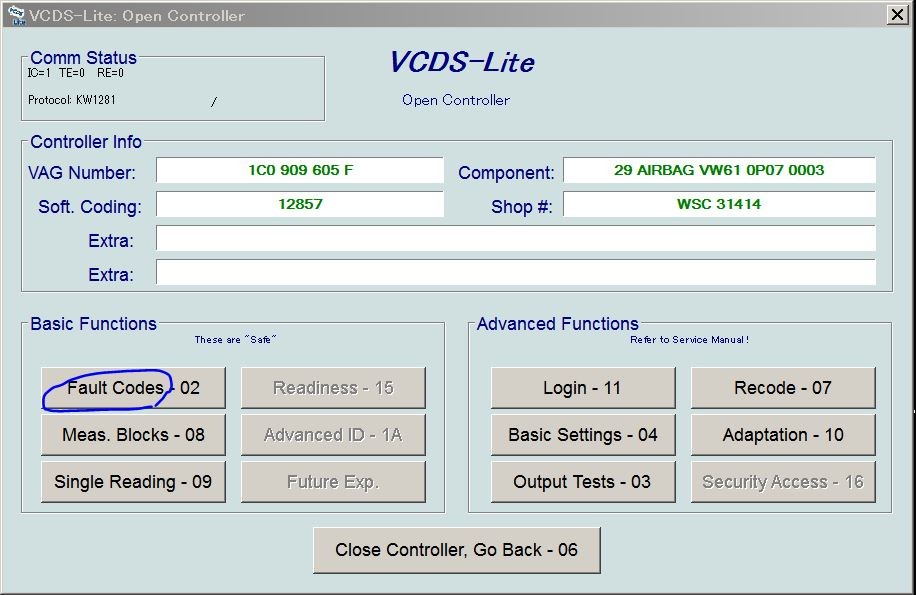Click the Controller Info group label
The image size is (916, 595).
86,142
